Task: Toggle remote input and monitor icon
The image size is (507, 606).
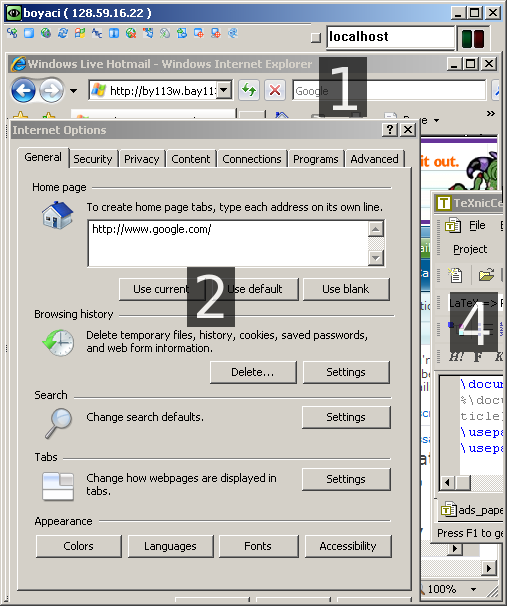Action: tap(165, 33)
